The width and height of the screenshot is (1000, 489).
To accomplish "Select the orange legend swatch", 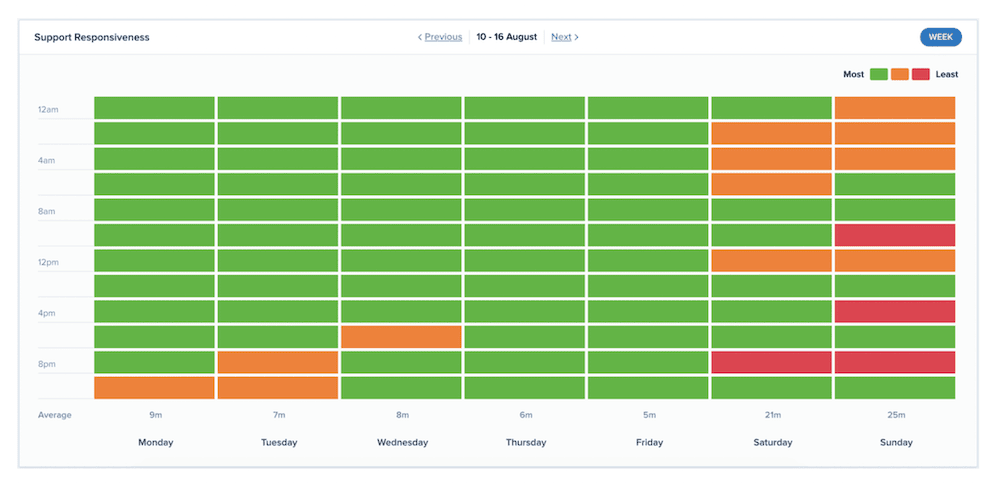I will click(900, 74).
